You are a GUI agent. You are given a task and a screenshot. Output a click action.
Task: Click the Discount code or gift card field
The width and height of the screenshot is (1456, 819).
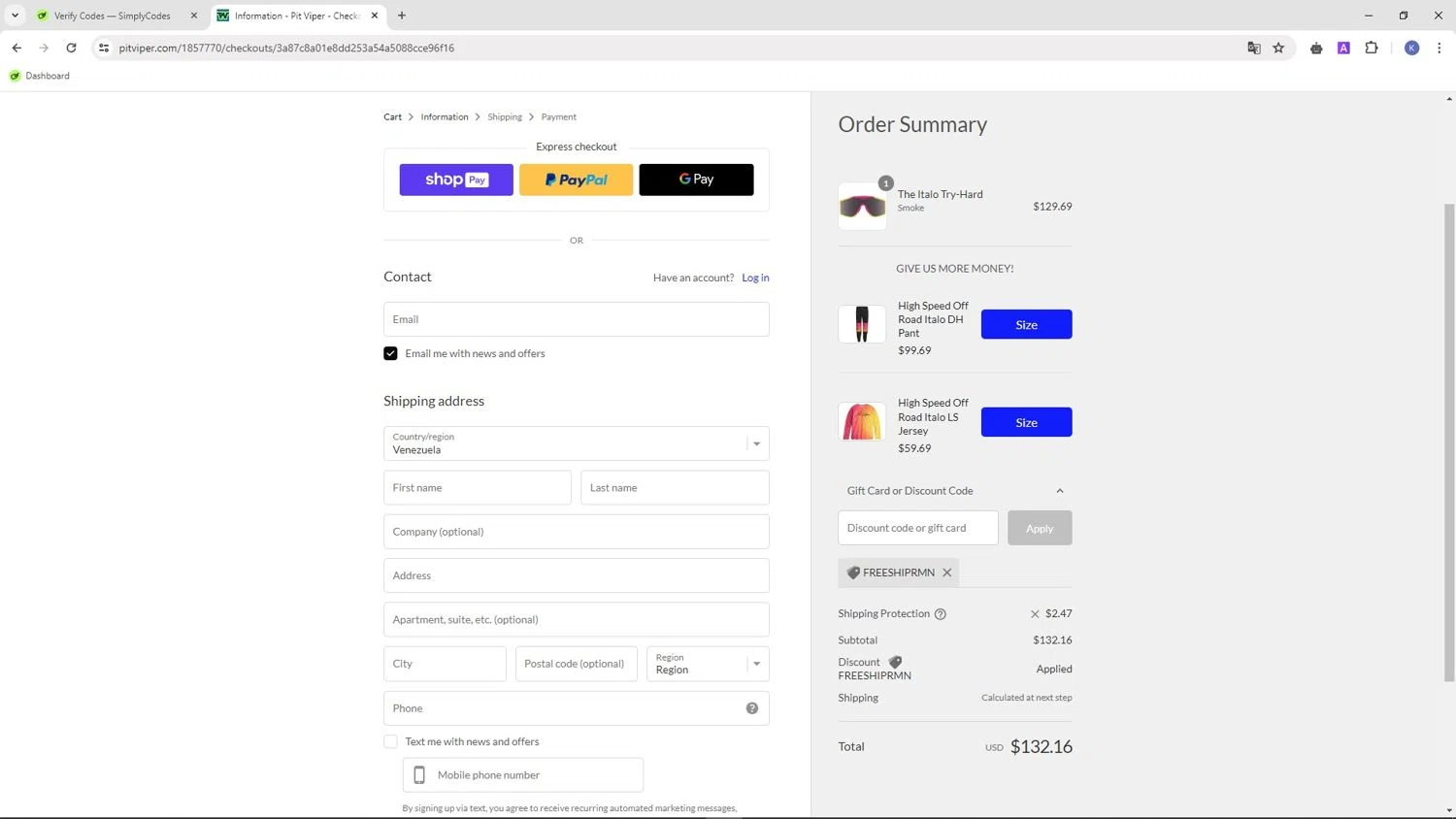tap(918, 528)
